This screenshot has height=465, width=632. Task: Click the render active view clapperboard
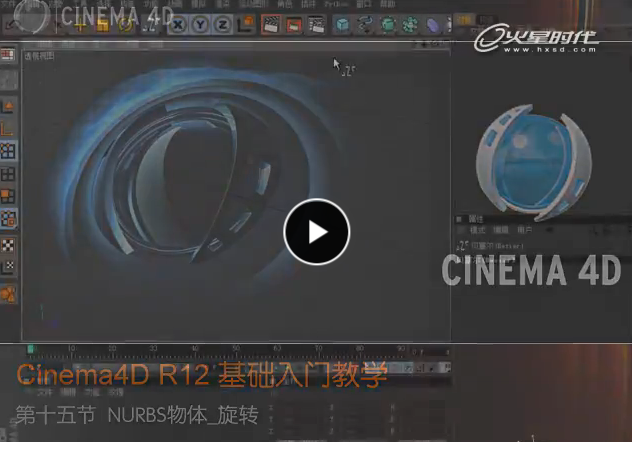271,24
